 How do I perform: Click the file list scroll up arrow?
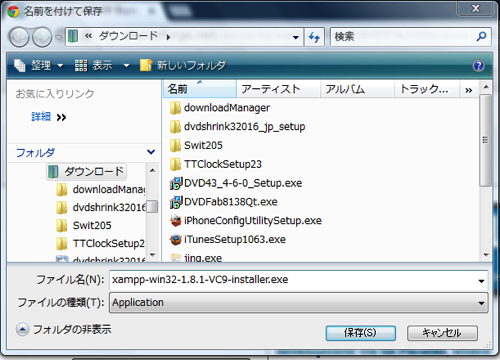coord(486,87)
